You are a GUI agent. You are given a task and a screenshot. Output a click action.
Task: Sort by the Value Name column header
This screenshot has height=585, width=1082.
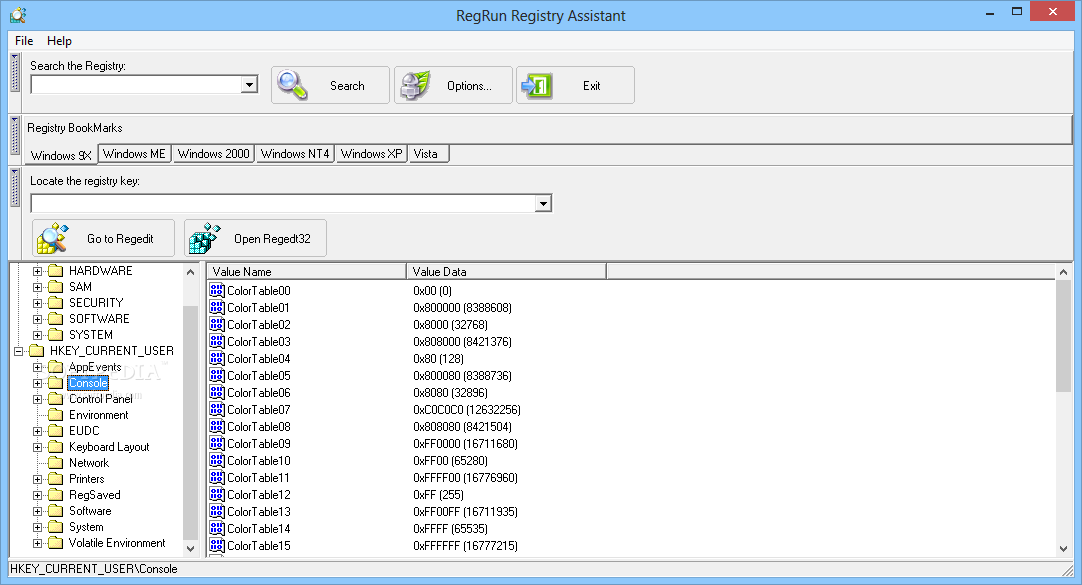coord(306,272)
